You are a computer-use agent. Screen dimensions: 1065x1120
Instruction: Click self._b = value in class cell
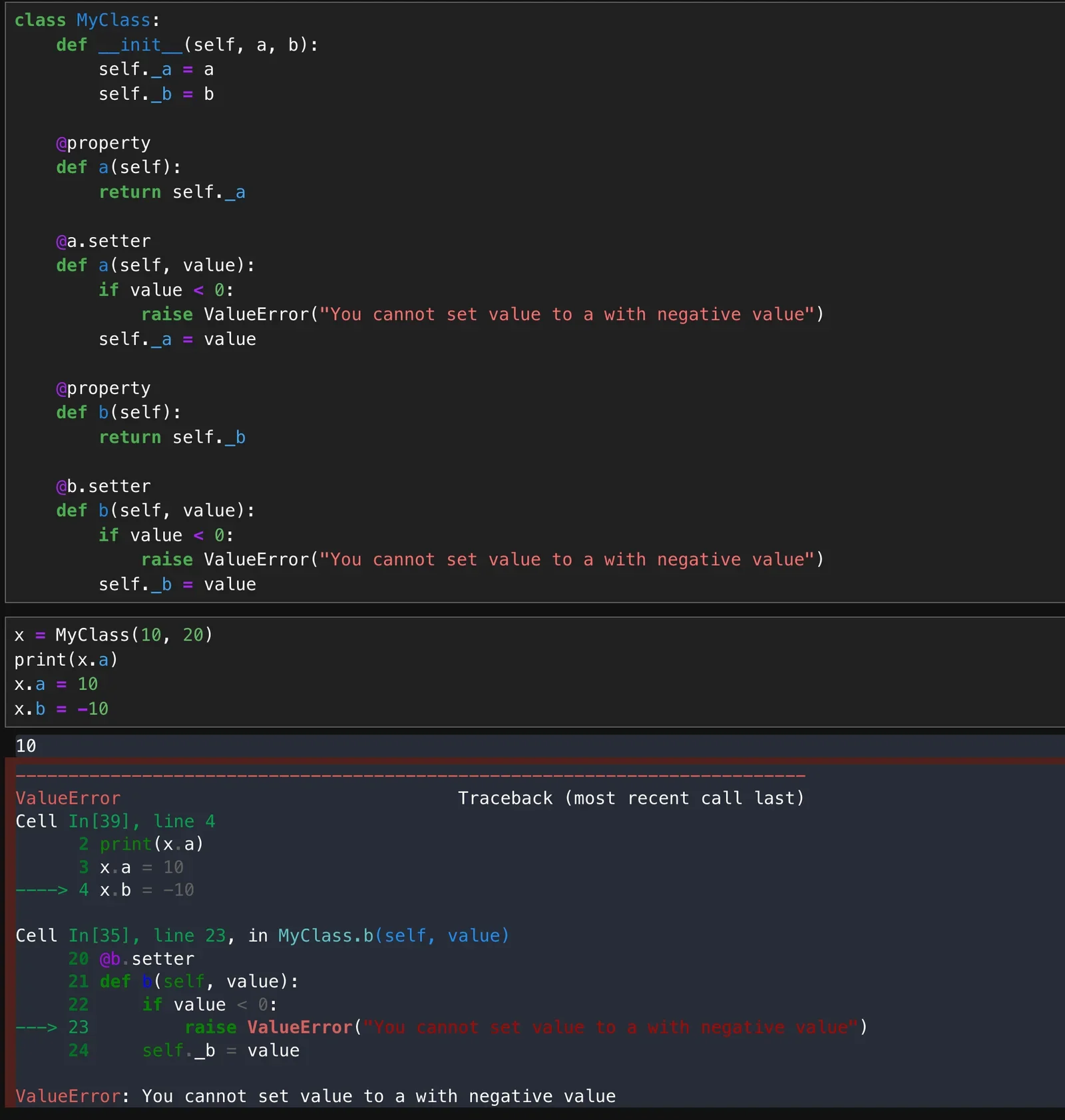(177, 584)
